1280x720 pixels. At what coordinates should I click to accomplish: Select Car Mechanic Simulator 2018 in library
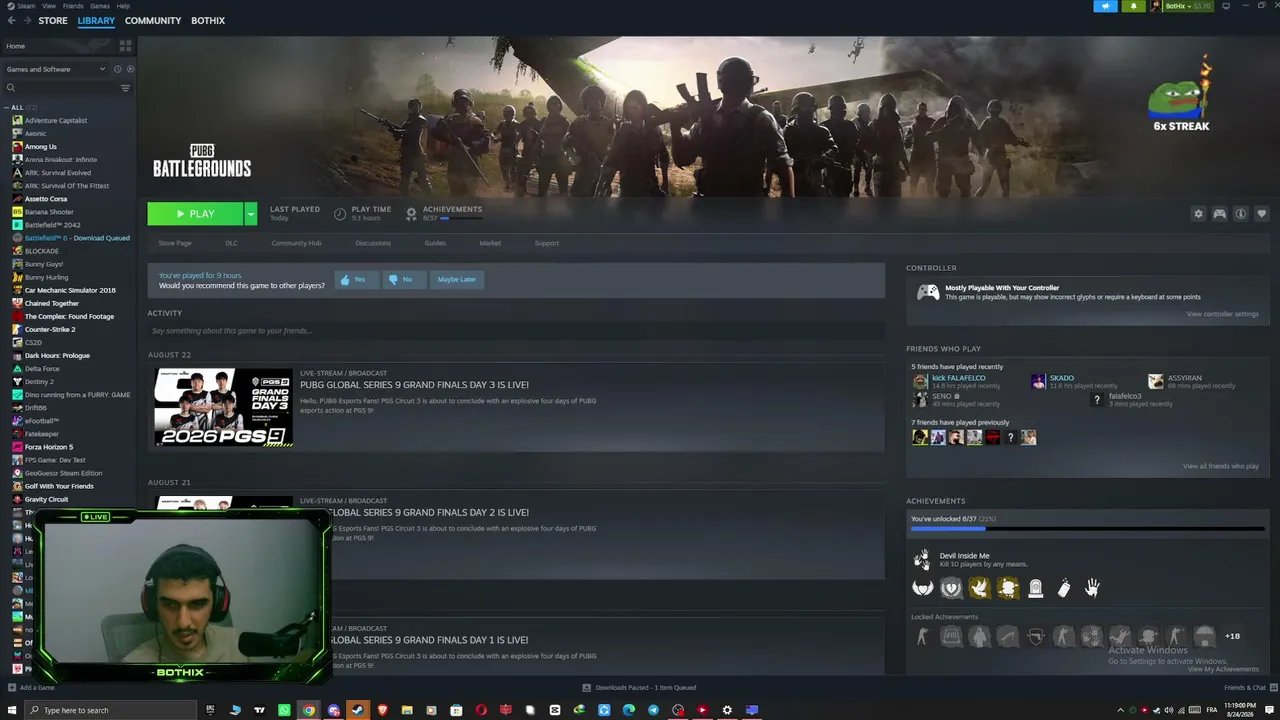(70, 290)
